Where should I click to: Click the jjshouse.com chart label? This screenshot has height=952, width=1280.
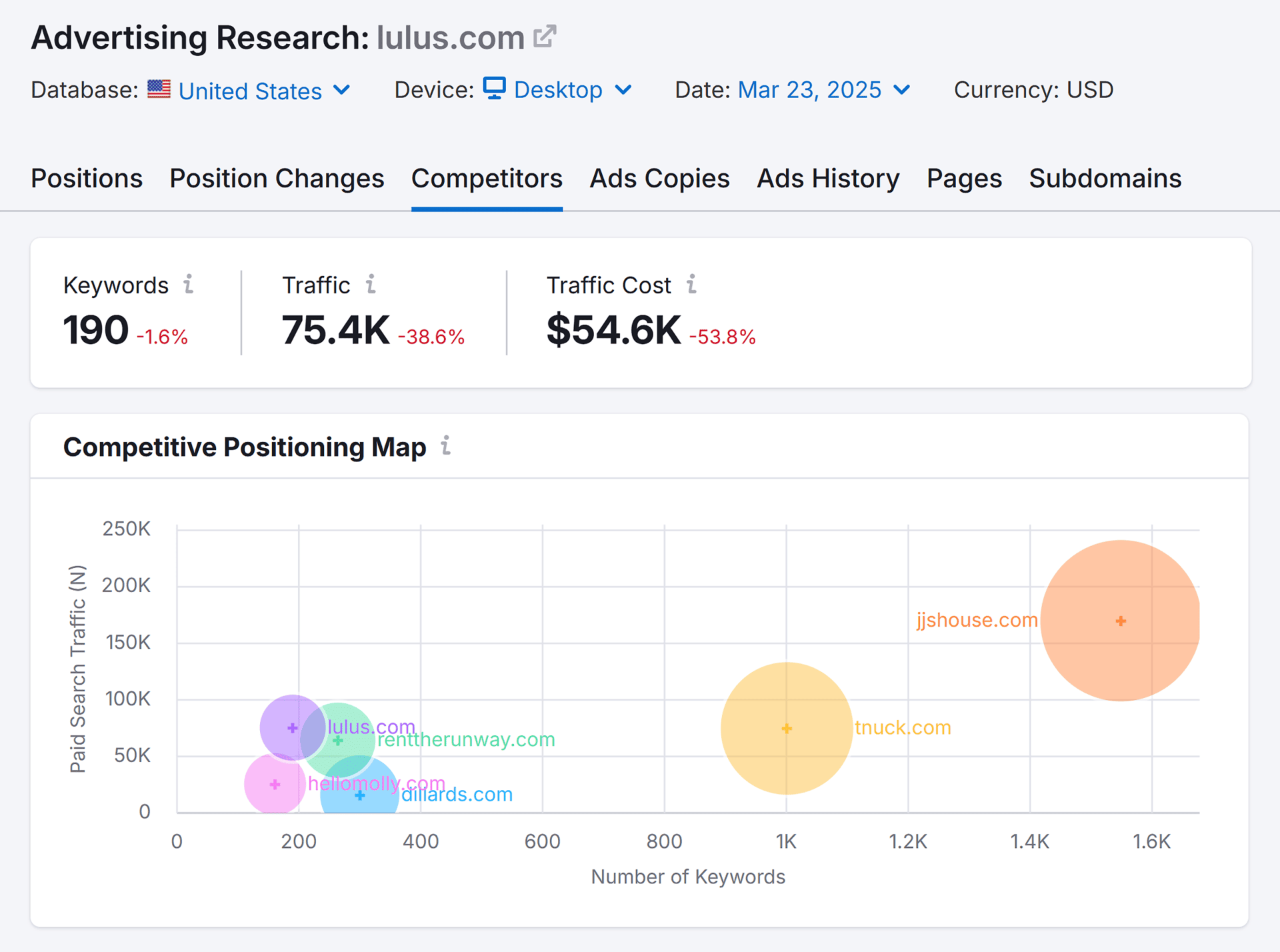(x=977, y=620)
